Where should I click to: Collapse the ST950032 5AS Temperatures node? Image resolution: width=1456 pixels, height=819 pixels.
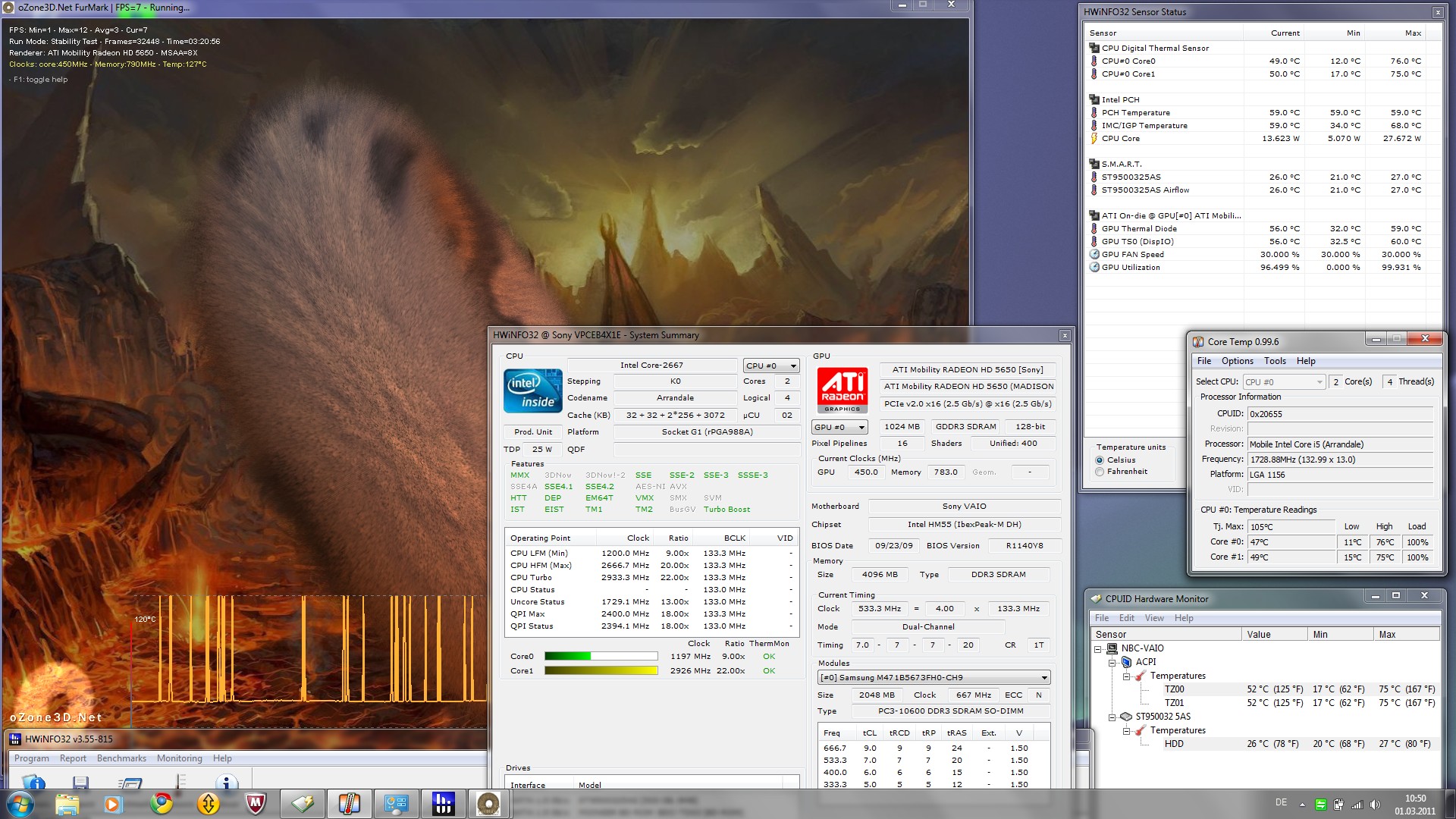click(x=1127, y=731)
